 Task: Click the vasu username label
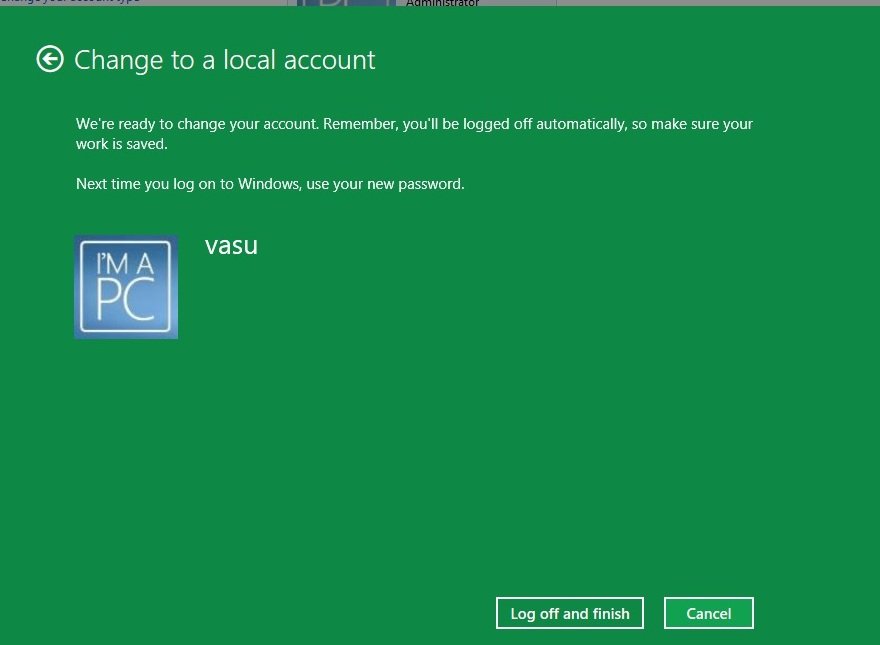(x=231, y=245)
